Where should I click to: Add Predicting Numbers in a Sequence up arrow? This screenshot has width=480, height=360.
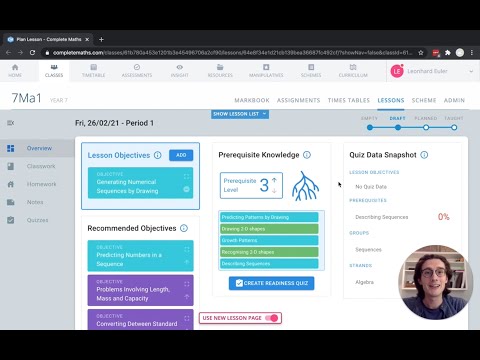pos(187,262)
